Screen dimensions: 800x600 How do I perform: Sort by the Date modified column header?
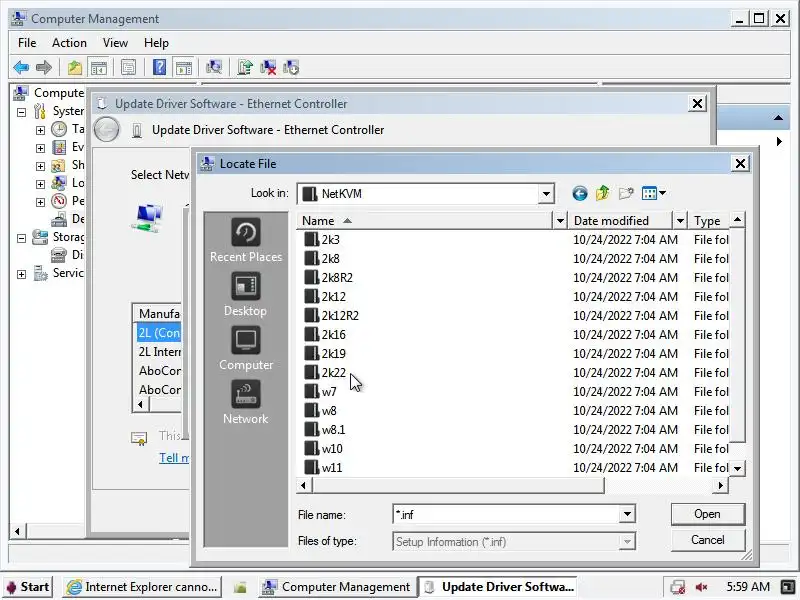[621, 221]
